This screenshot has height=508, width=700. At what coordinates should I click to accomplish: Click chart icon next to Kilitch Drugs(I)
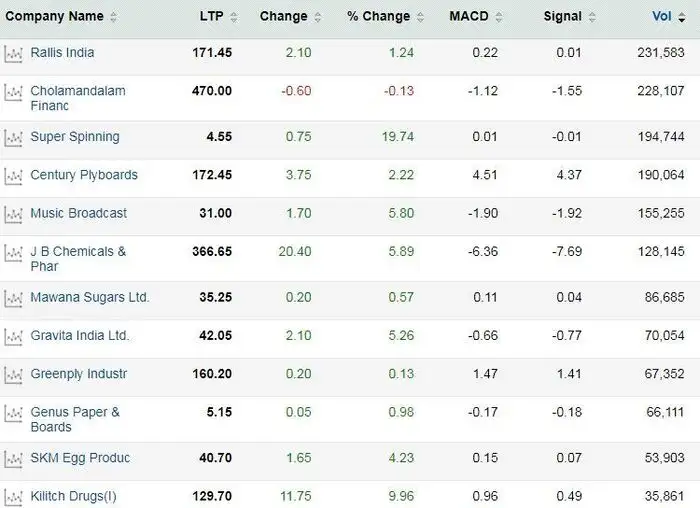click(13, 497)
